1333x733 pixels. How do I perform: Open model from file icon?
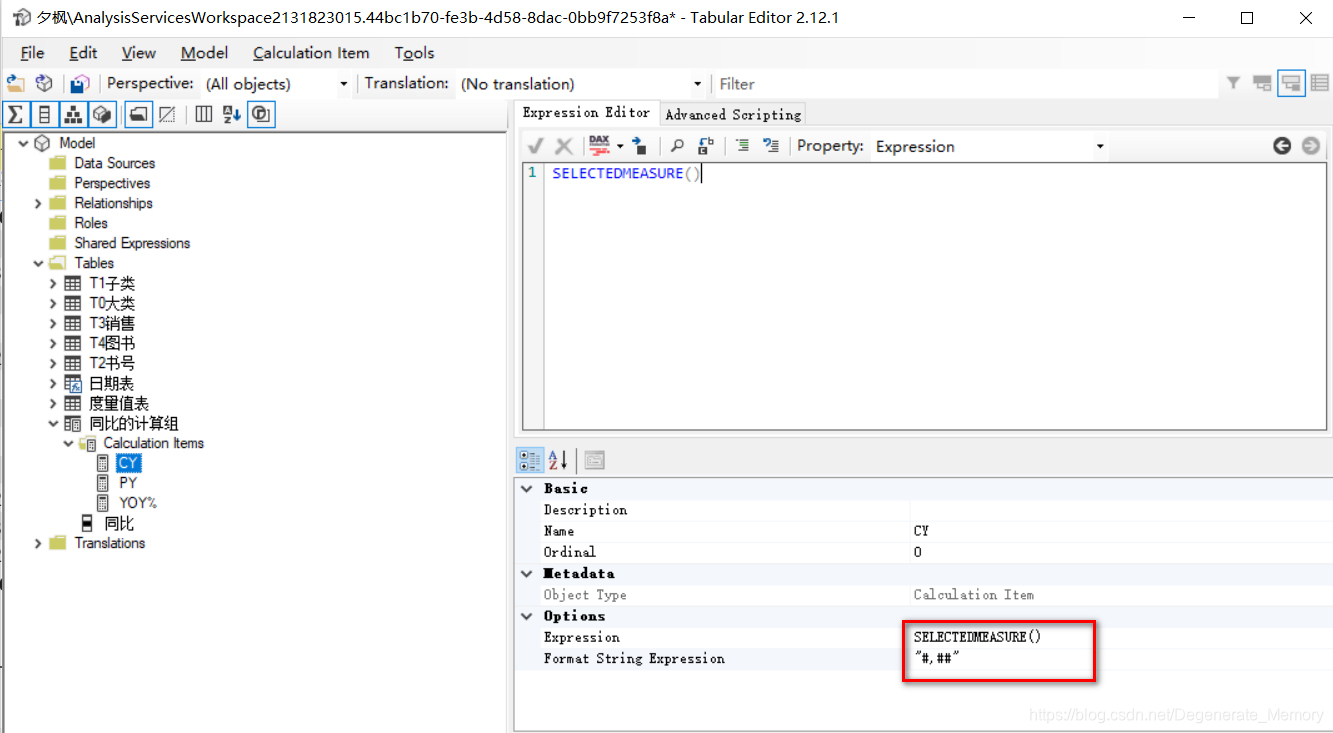coord(15,84)
